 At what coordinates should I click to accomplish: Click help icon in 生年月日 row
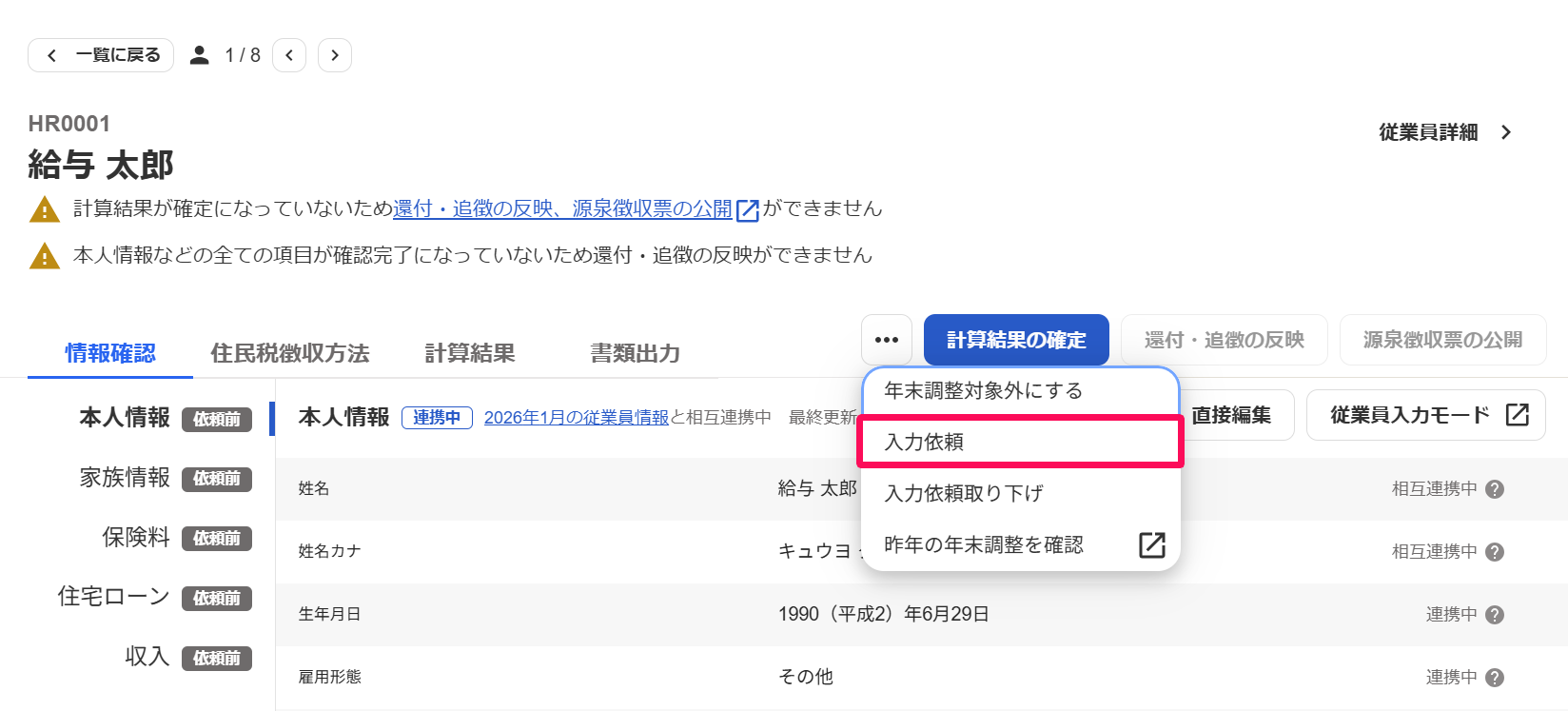[x=1495, y=615]
